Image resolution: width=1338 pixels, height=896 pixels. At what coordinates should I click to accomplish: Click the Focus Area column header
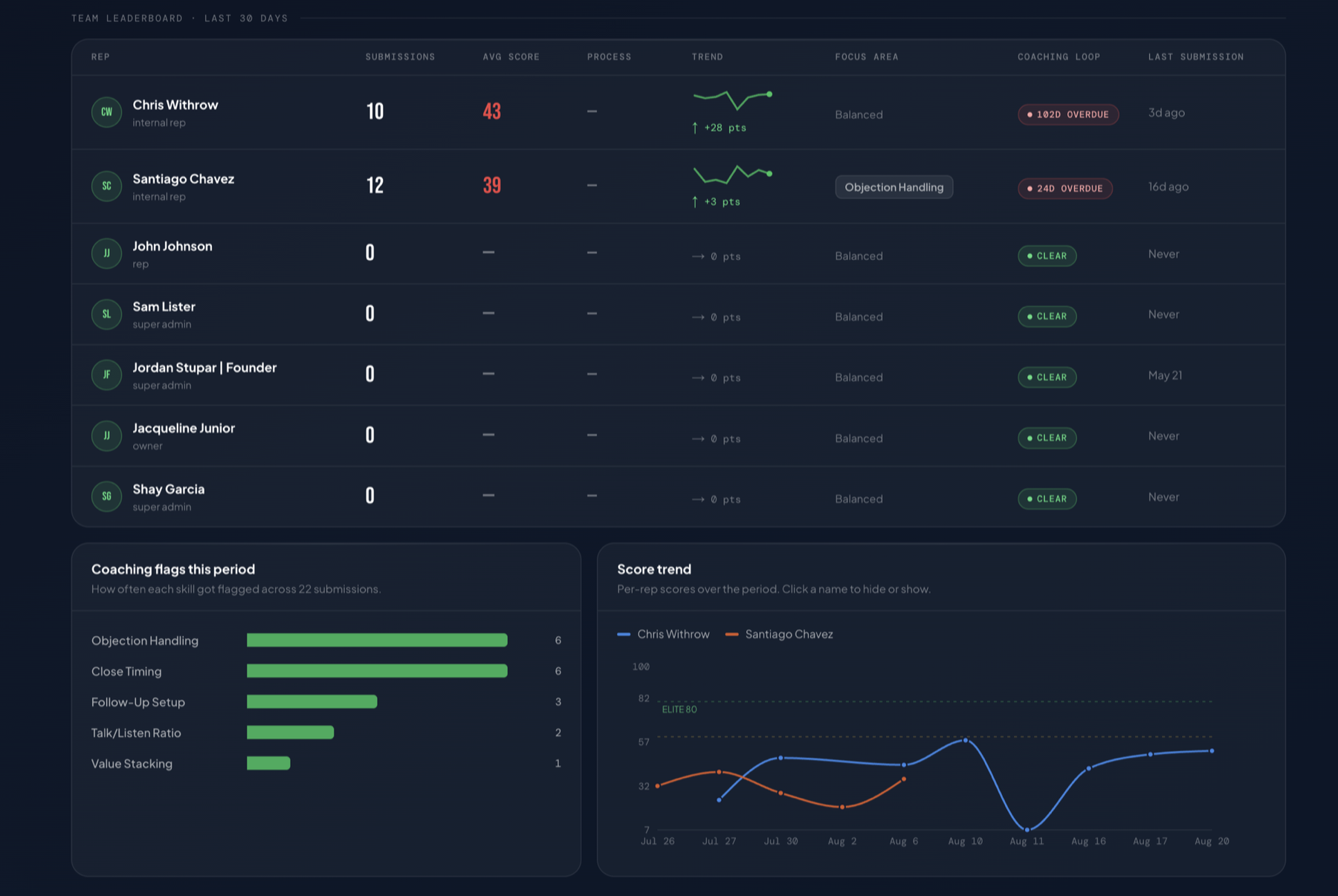(x=866, y=56)
